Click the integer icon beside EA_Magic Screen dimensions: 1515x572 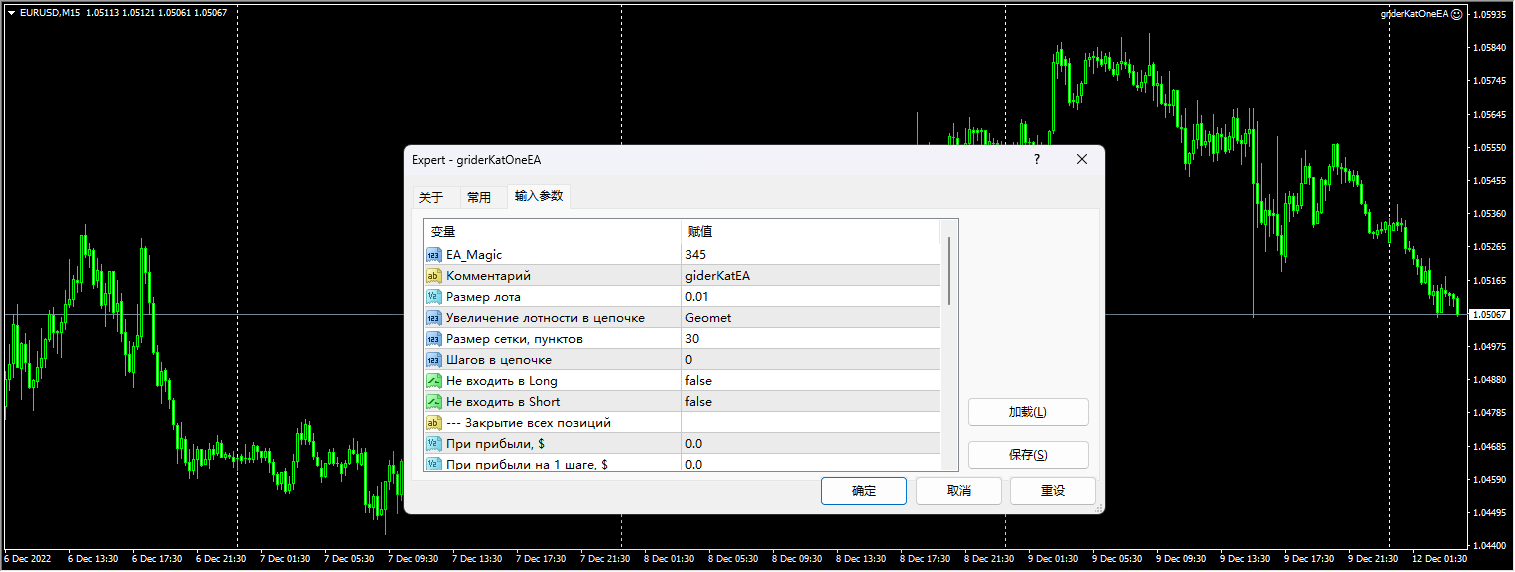click(433, 255)
